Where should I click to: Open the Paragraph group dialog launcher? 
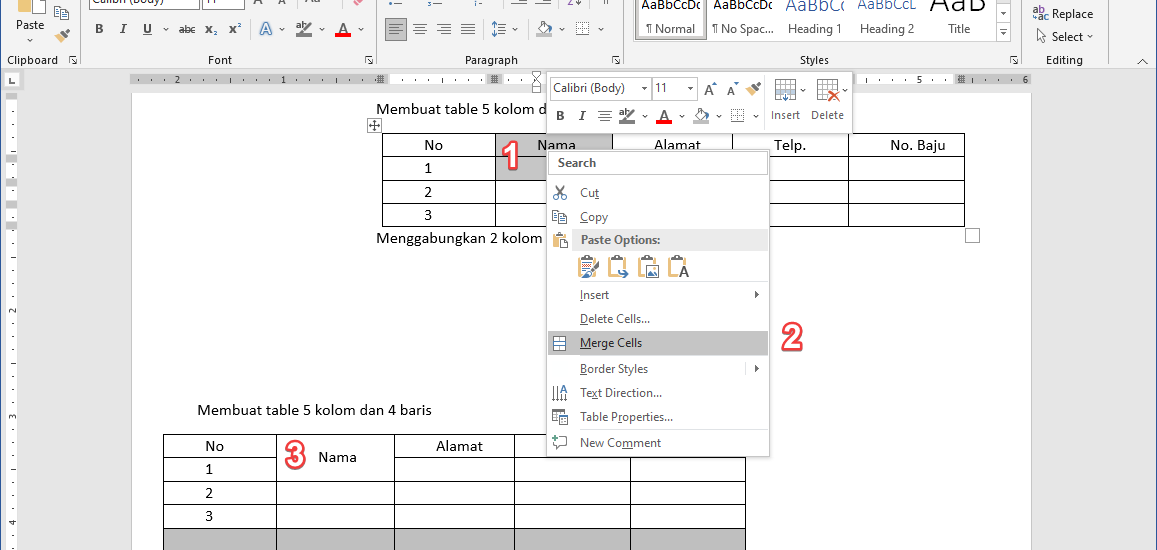pos(615,61)
